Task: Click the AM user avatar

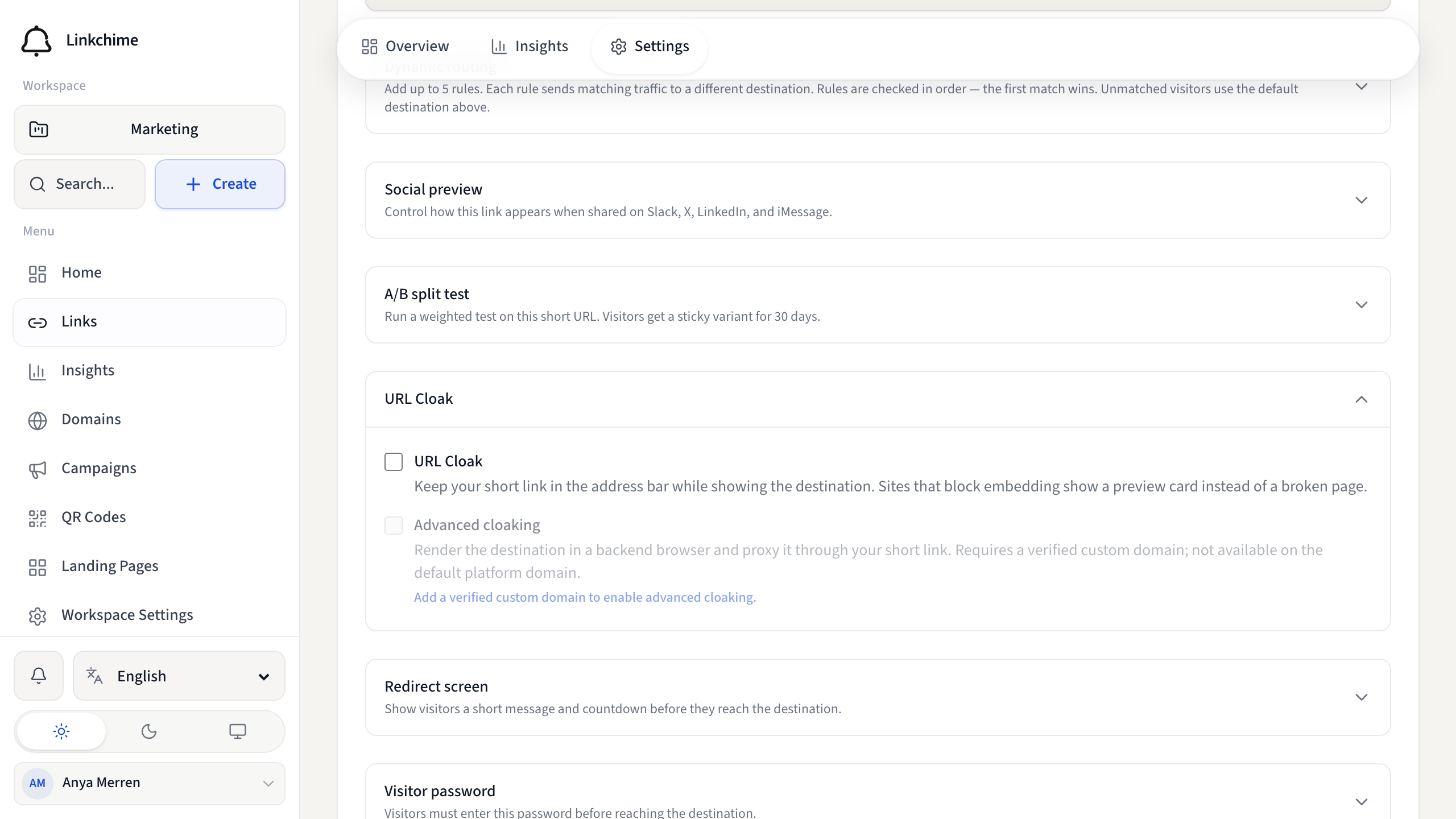Action: pos(38,783)
